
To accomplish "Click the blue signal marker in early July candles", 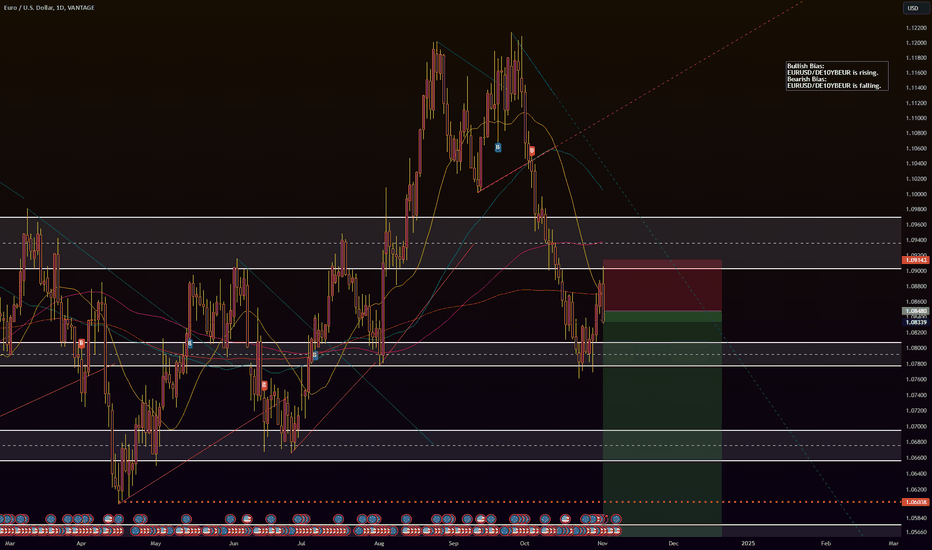I will [x=315, y=356].
